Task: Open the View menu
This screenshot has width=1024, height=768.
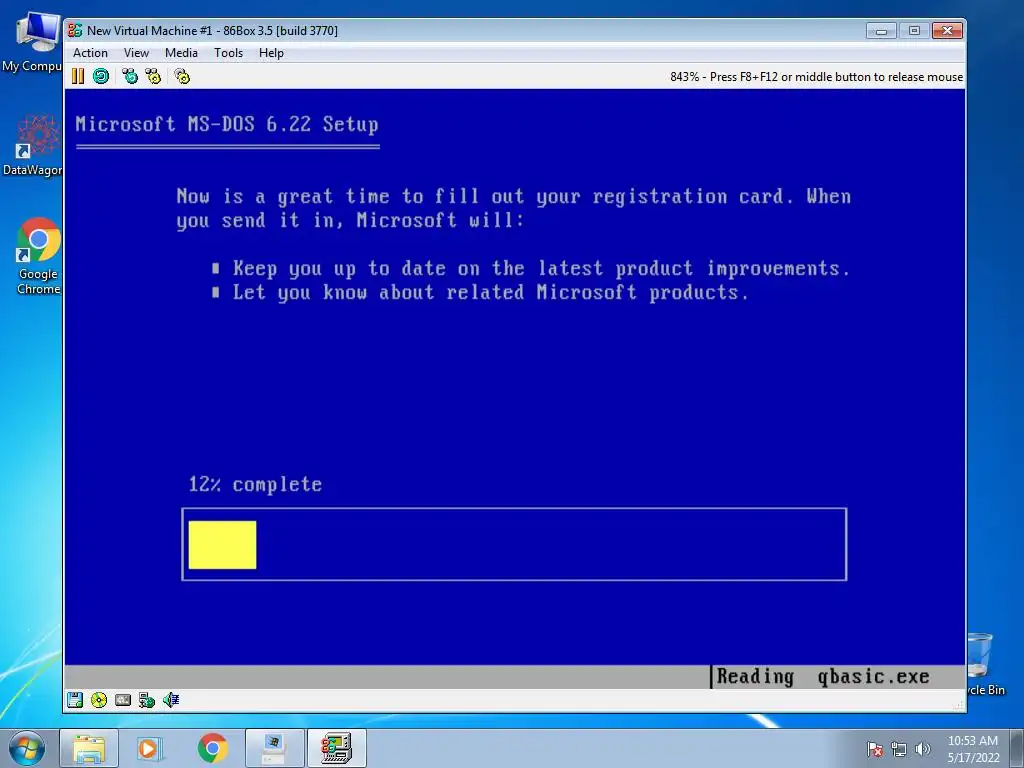Action: tap(136, 53)
